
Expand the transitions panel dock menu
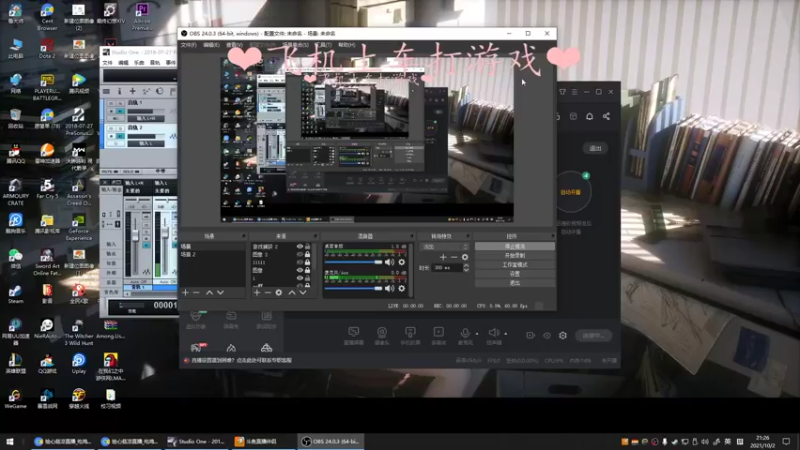point(468,236)
